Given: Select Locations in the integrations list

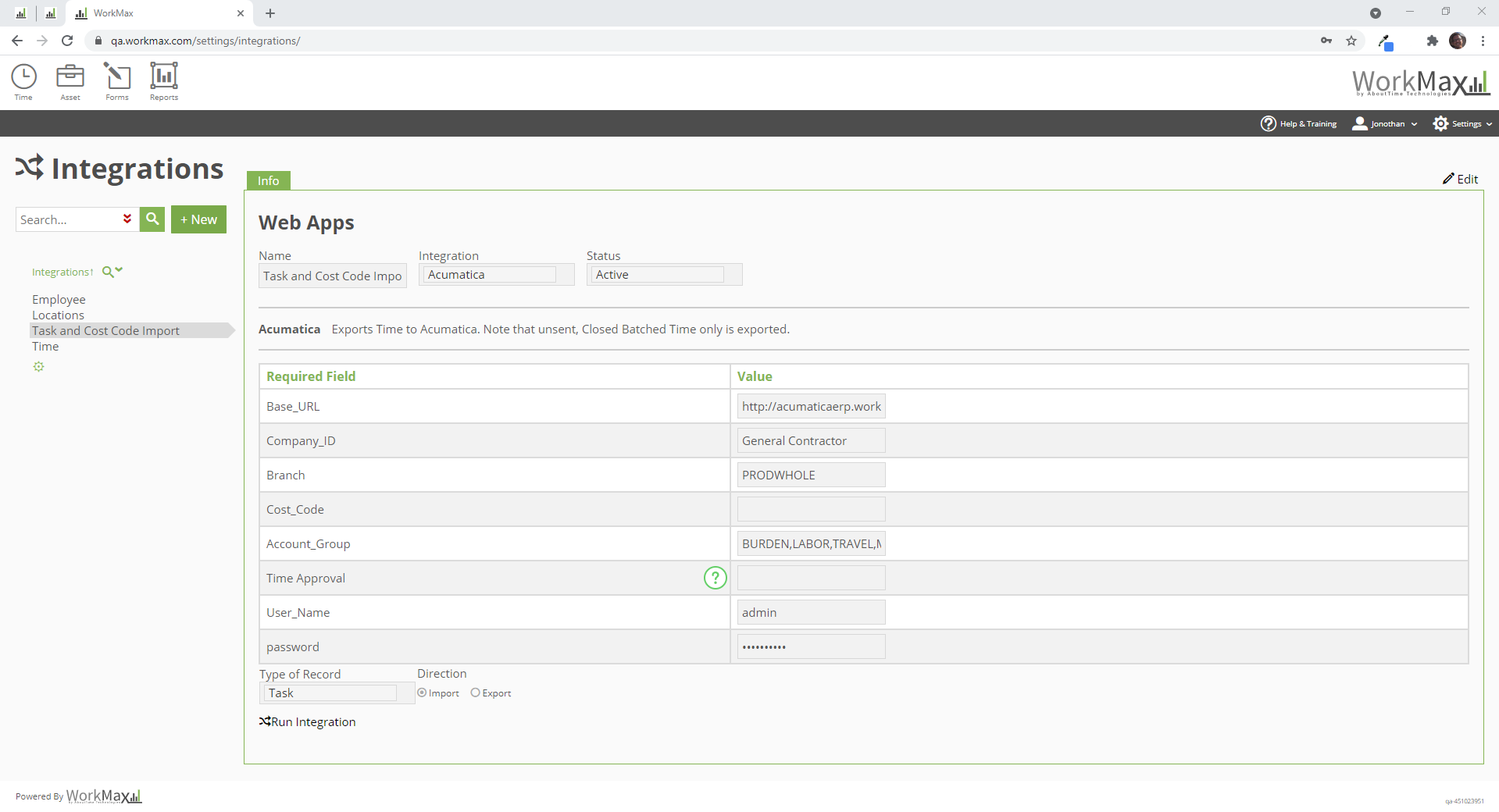Looking at the screenshot, I should (58, 315).
